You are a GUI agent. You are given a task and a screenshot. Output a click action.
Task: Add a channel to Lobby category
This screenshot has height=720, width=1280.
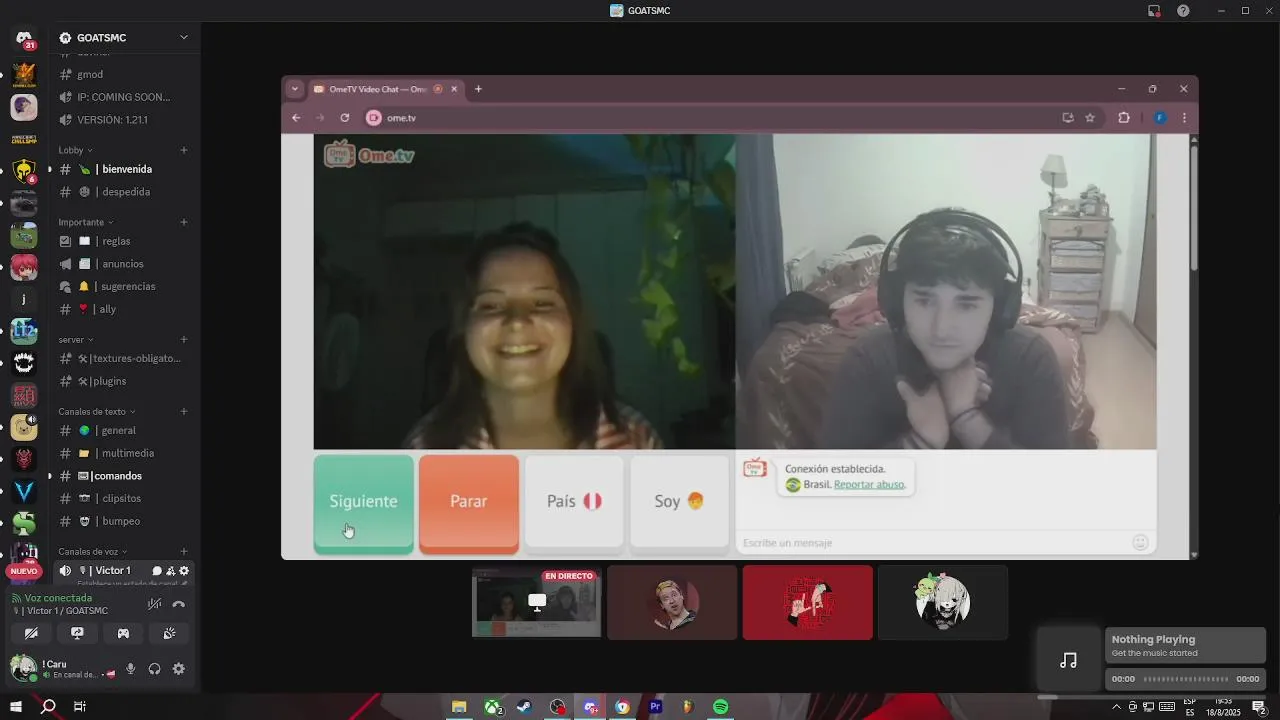(184, 150)
